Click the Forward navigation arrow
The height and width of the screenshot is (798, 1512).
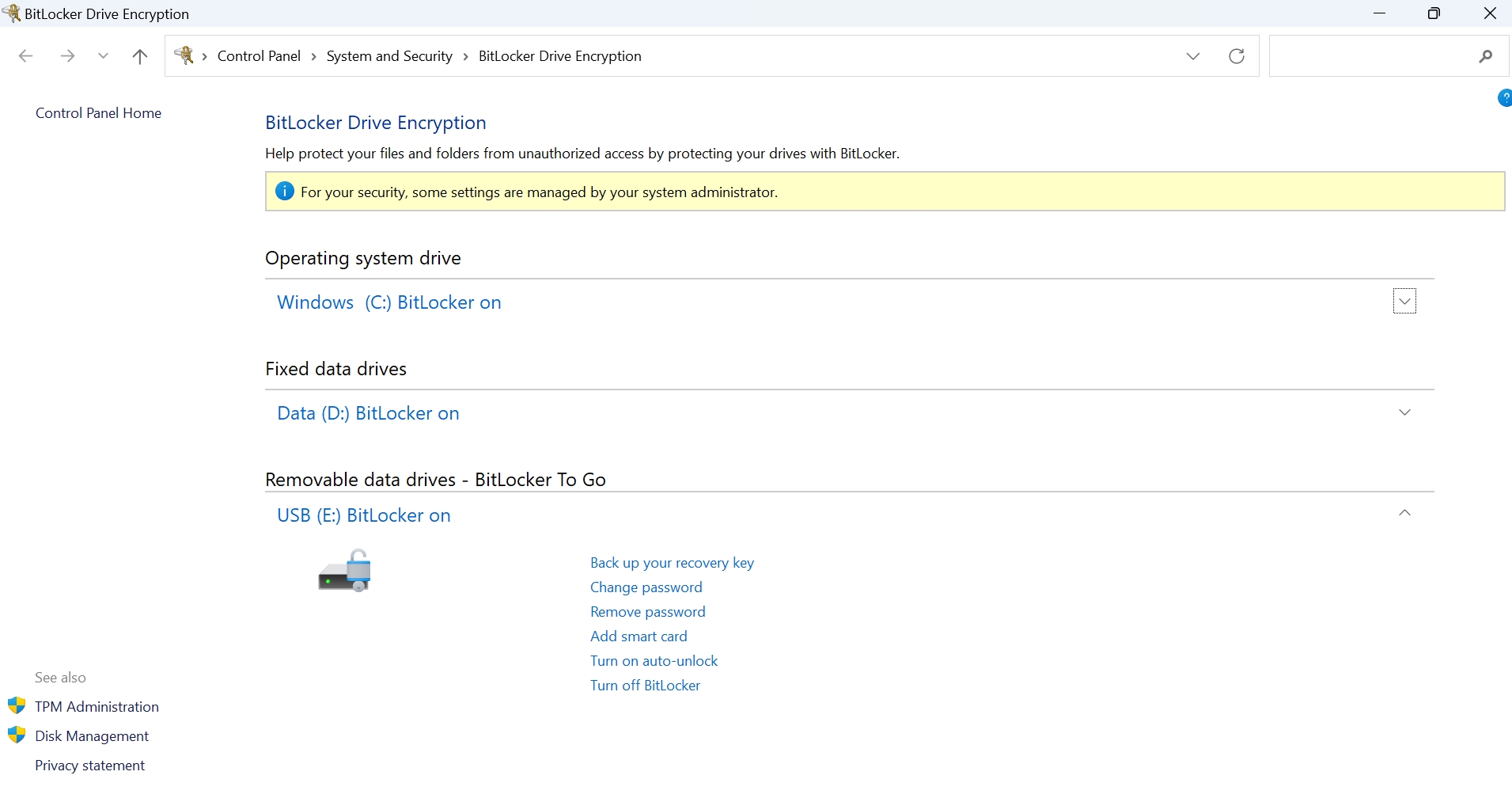(x=68, y=56)
